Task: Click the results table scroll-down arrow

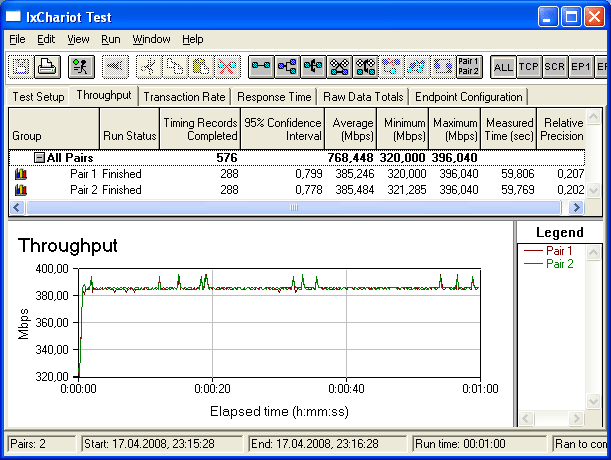Action: 593,191
